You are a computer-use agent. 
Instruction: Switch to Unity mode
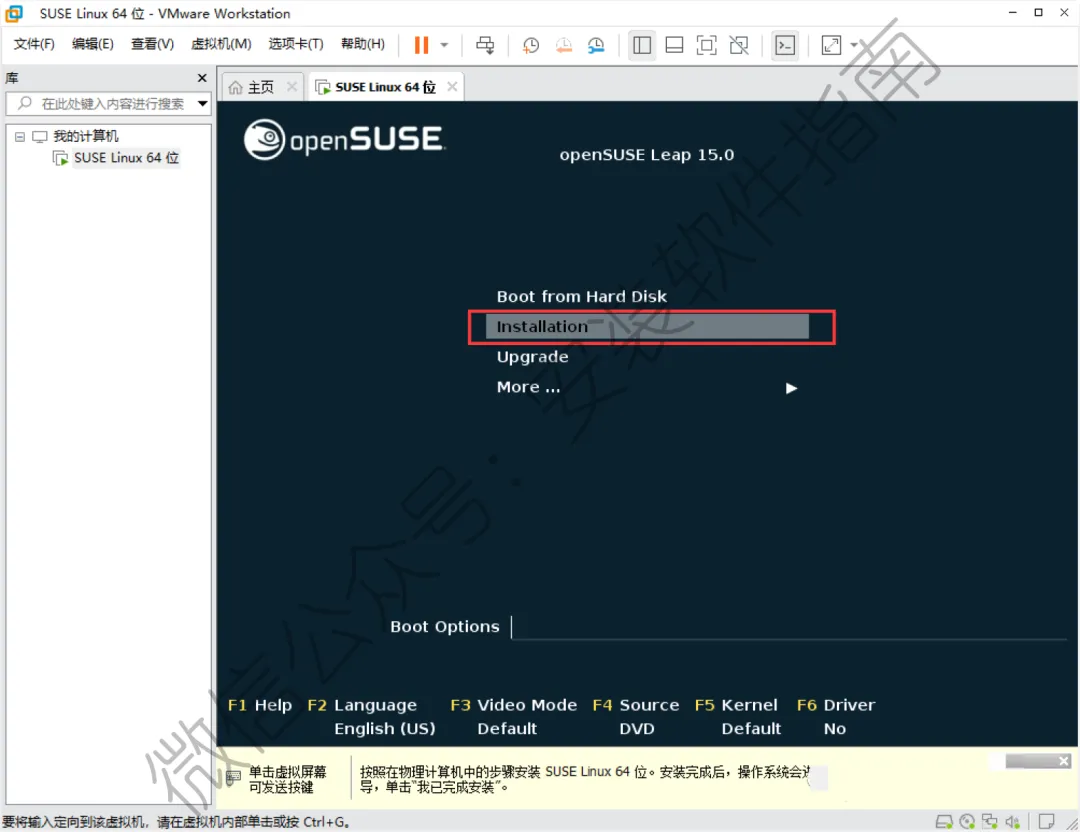[739, 45]
